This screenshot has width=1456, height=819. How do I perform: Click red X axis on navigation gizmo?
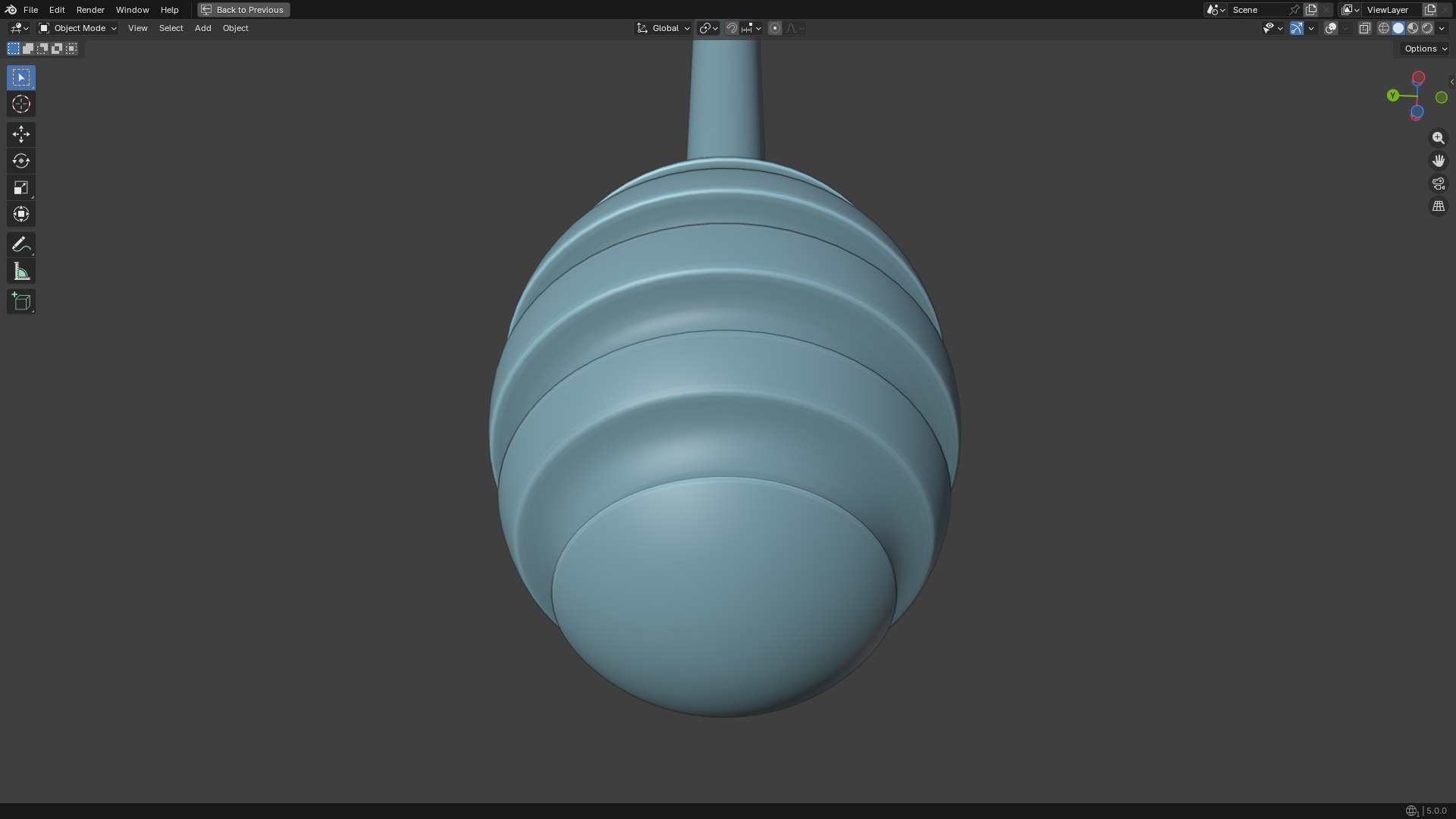pyautogui.click(x=1418, y=77)
